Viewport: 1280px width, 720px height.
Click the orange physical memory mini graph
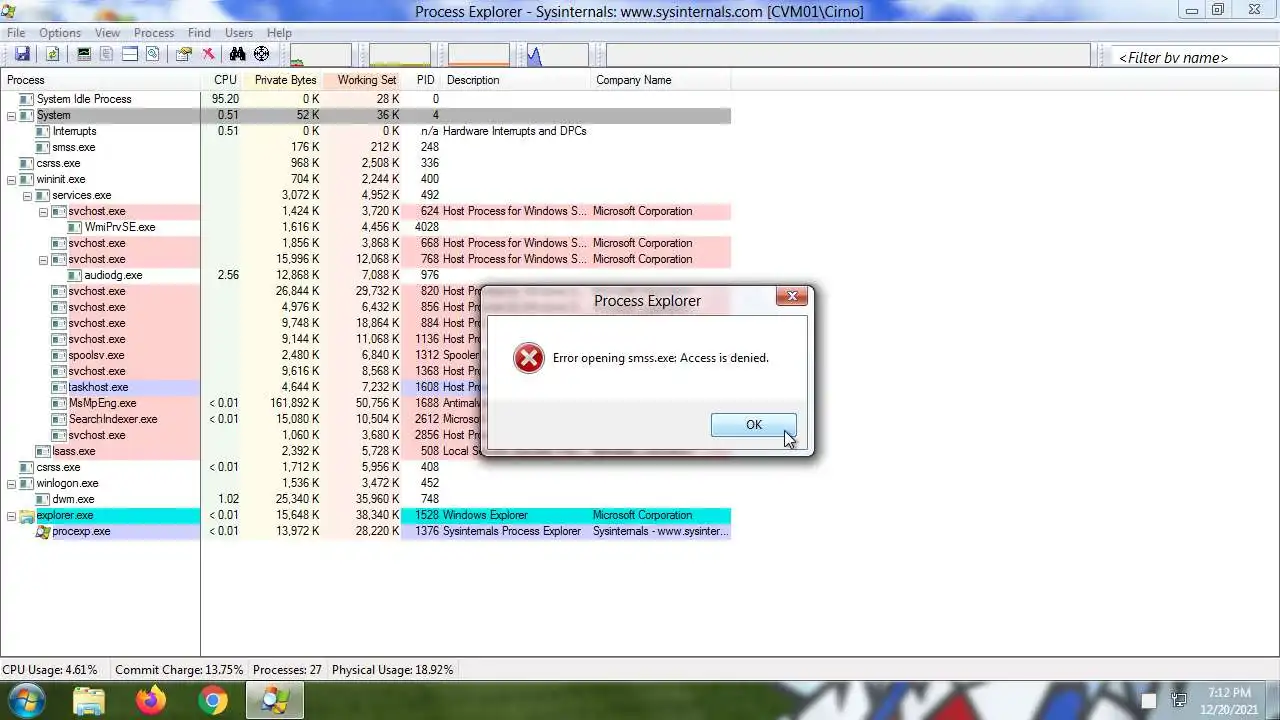click(x=479, y=55)
